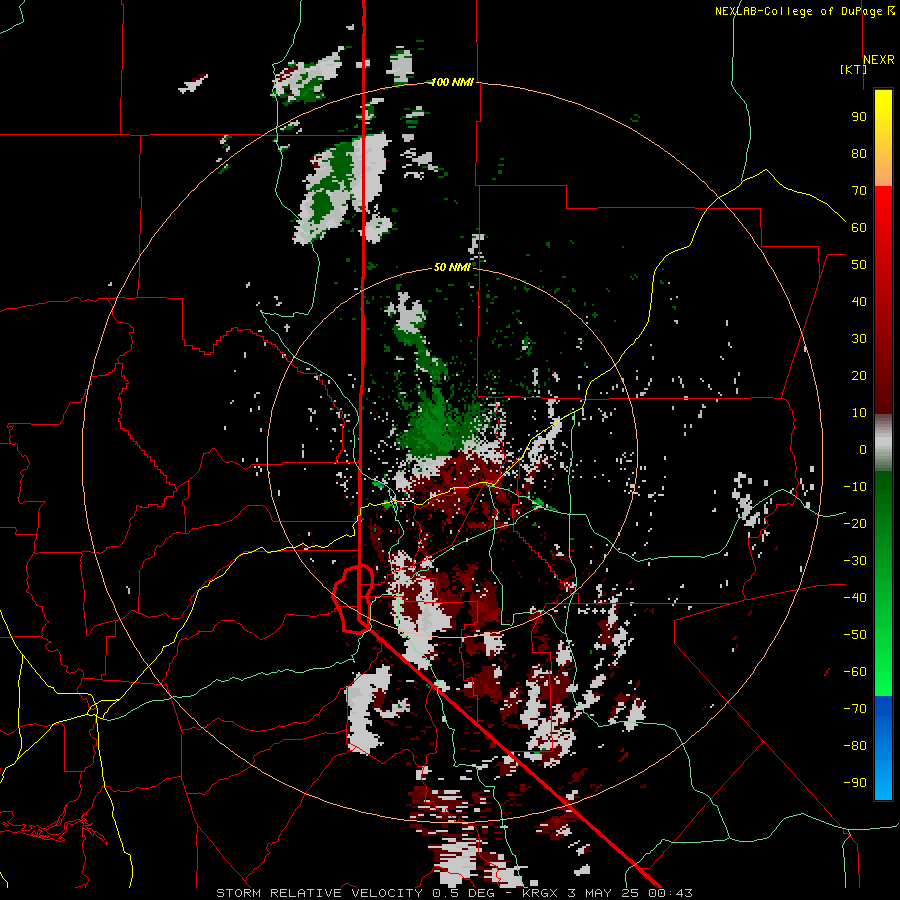
Task: Click the -70 value on velocity scale
Action: coord(855,708)
